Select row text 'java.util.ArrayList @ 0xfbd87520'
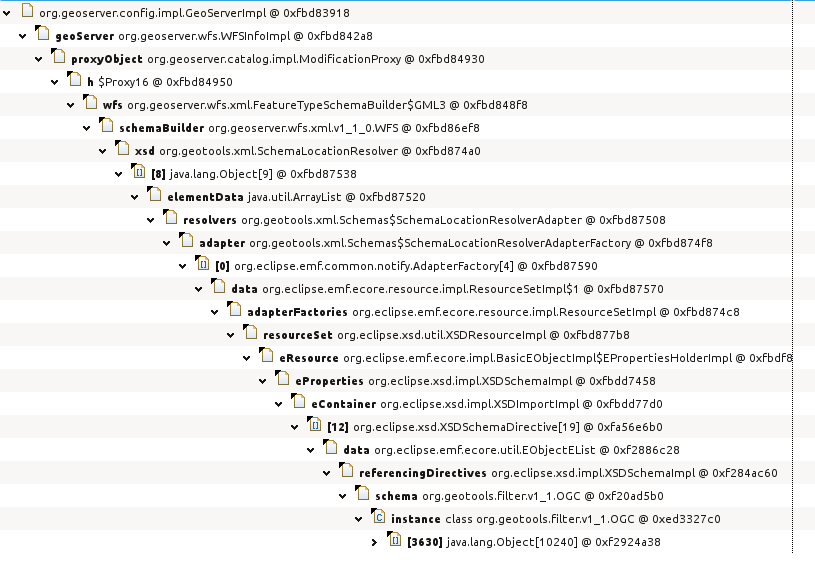The height and width of the screenshot is (569, 815). 336,197
